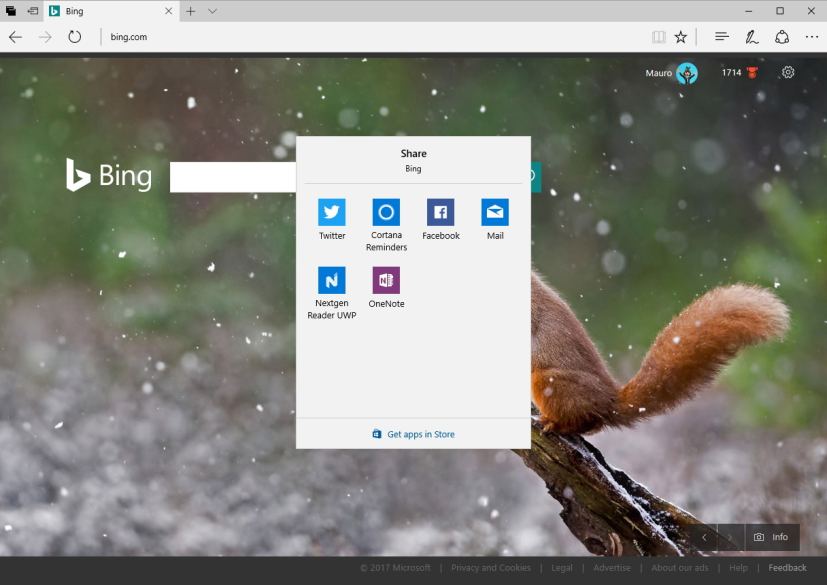The width and height of the screenshot is (827, 585).
Task: Enter Reading view
Action: tap(658, 36)
